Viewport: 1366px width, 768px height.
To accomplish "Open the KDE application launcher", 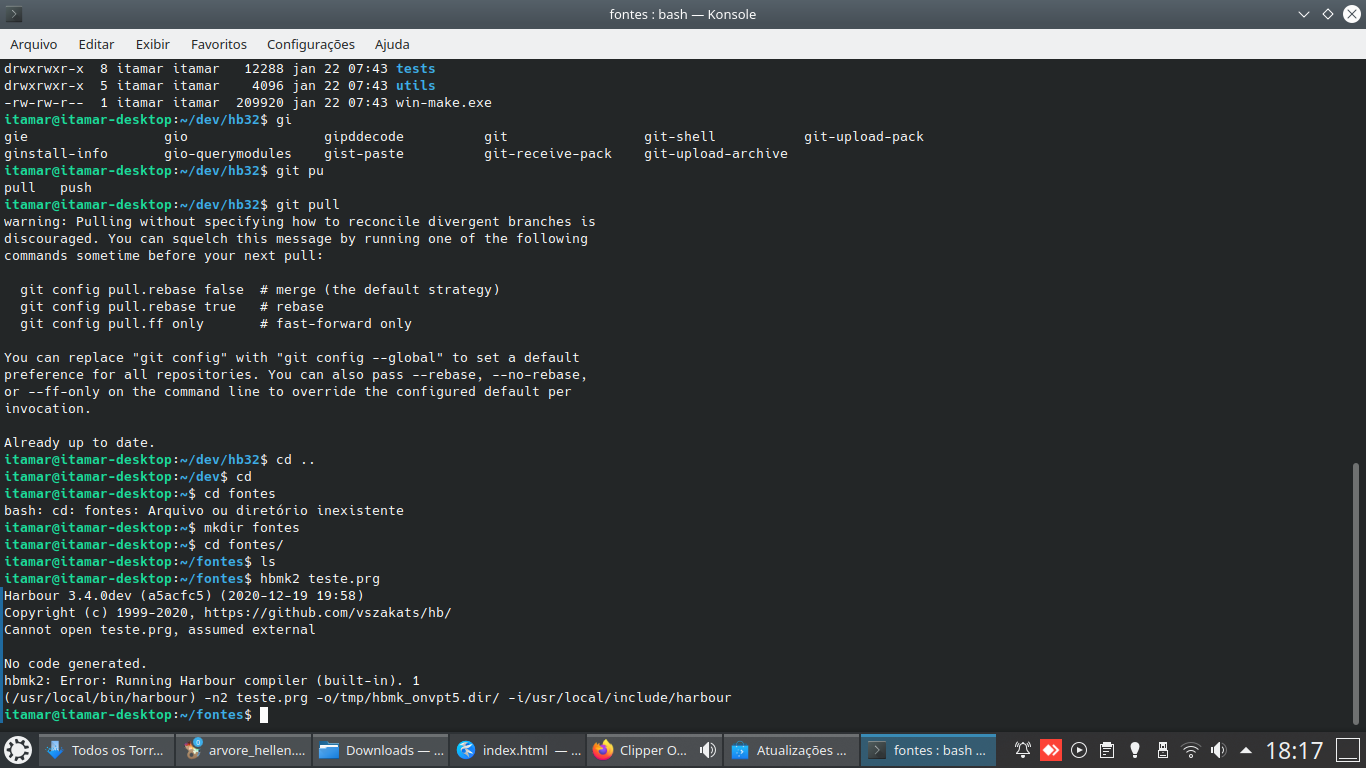I will (x=18, y=750).
